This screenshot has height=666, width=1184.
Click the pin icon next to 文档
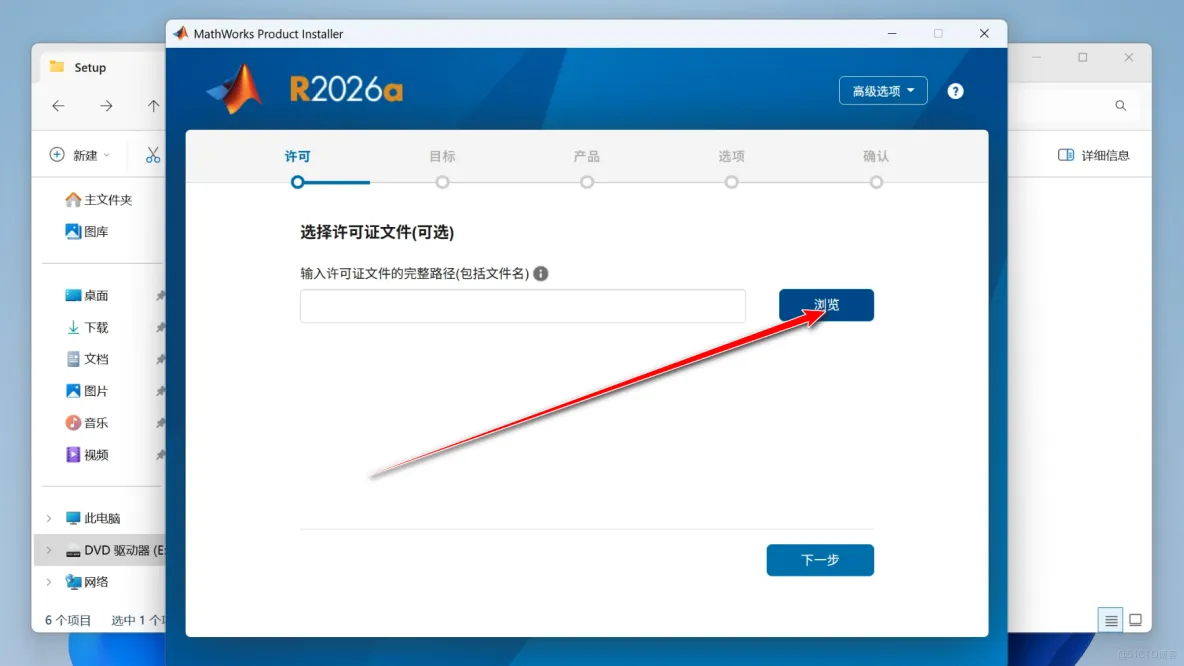[x=160, y=359]
